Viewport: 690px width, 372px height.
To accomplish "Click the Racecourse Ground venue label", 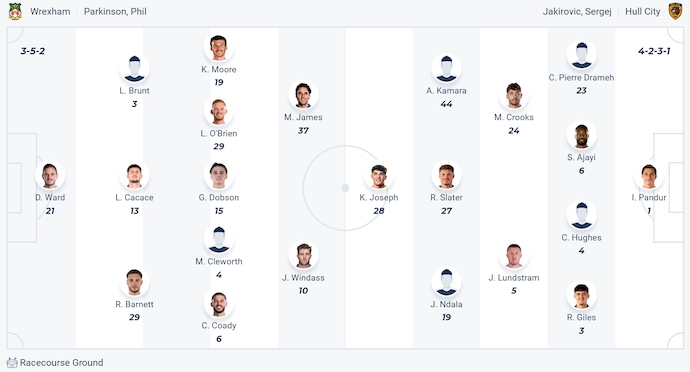I will (x=62, y=363).
